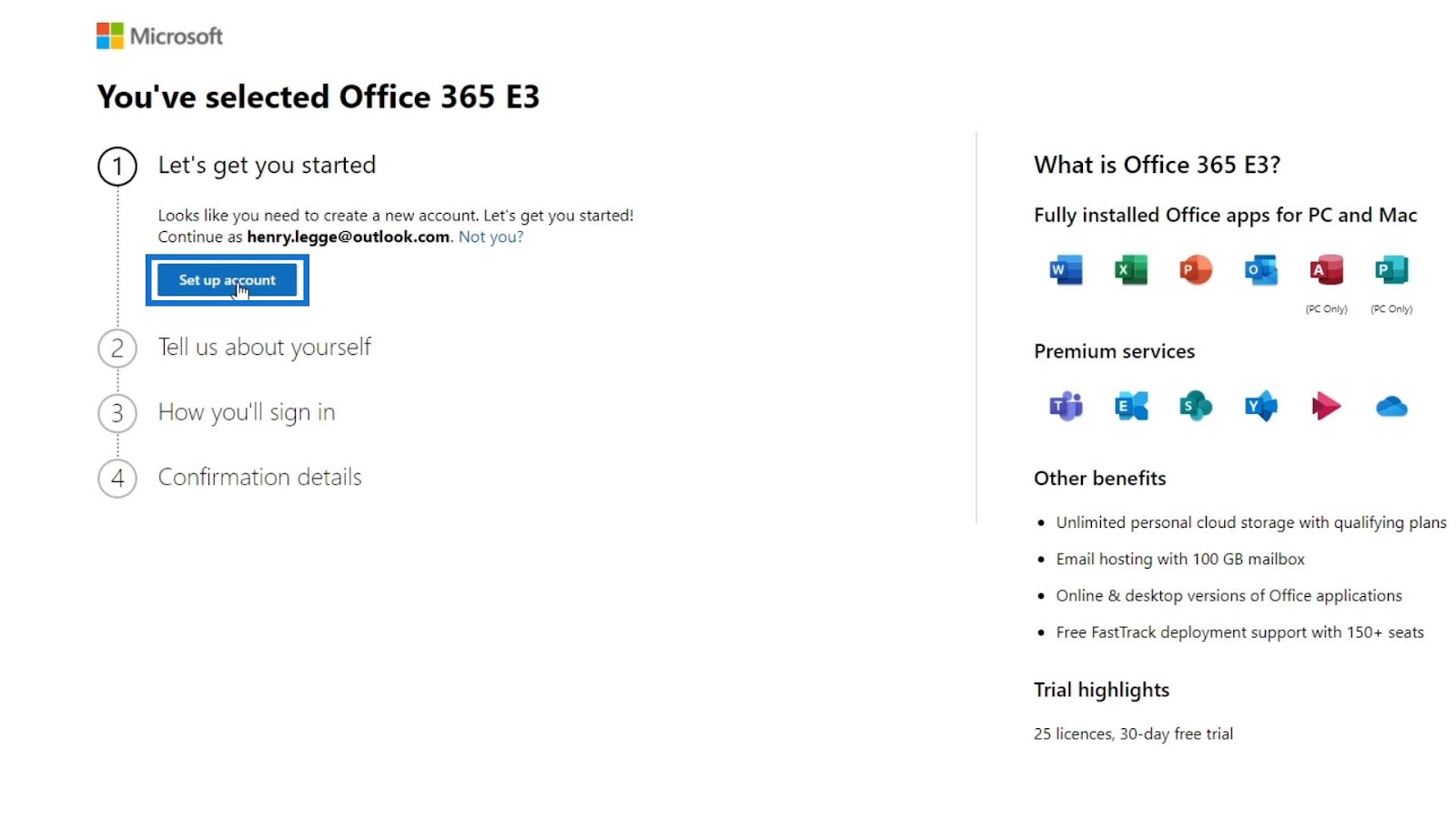This screenshot has height=819, width=1456.
Task: Click the 'Let's get you started' heading
Action: (x=267, y=165)
